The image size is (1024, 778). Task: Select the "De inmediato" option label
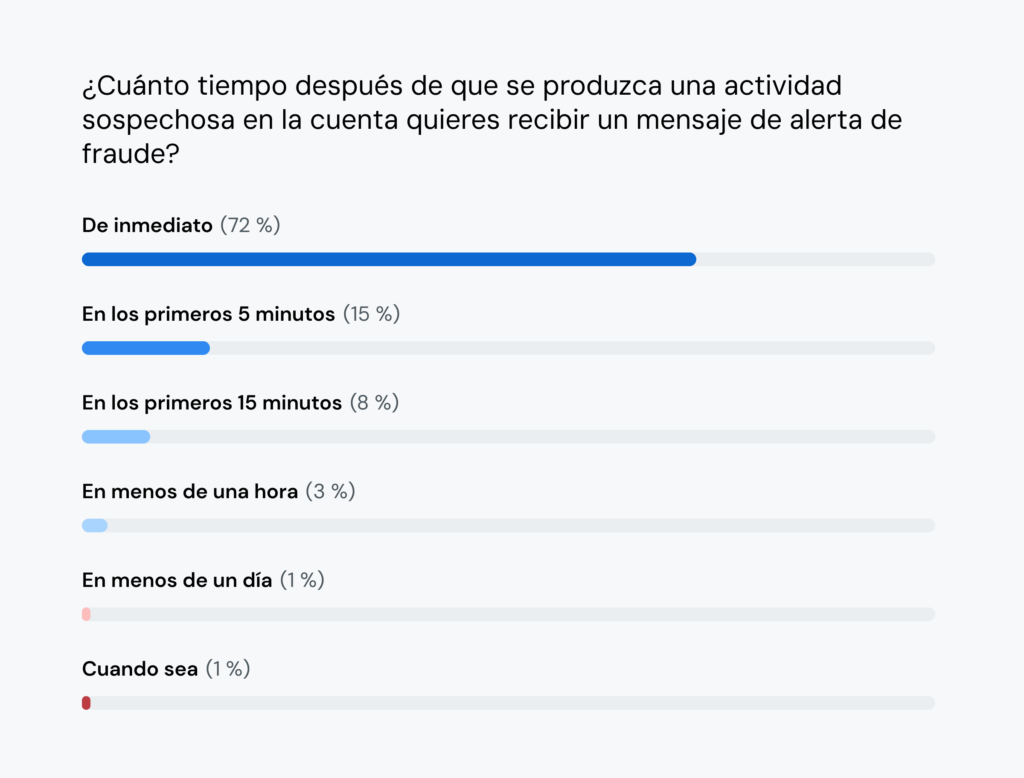click(147, 225)
